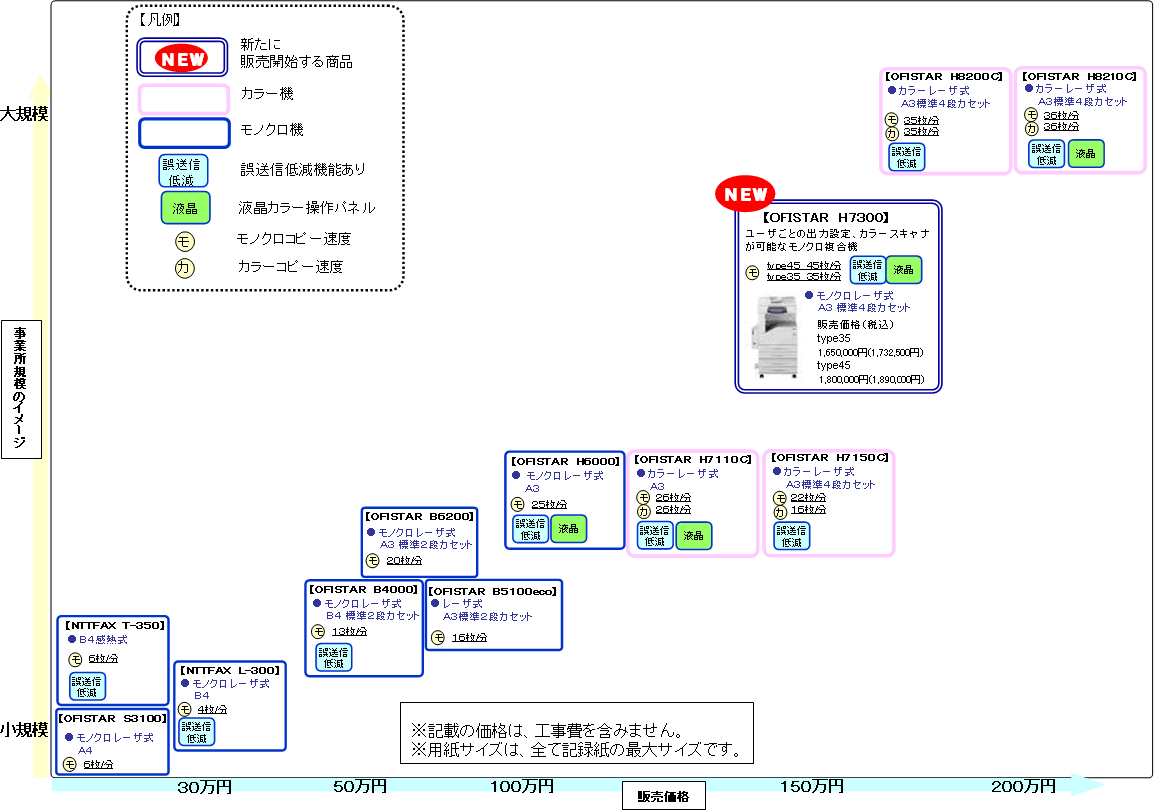
Task: Click the 液晶 badge in the H7110C card
Action: pos(693,536)
